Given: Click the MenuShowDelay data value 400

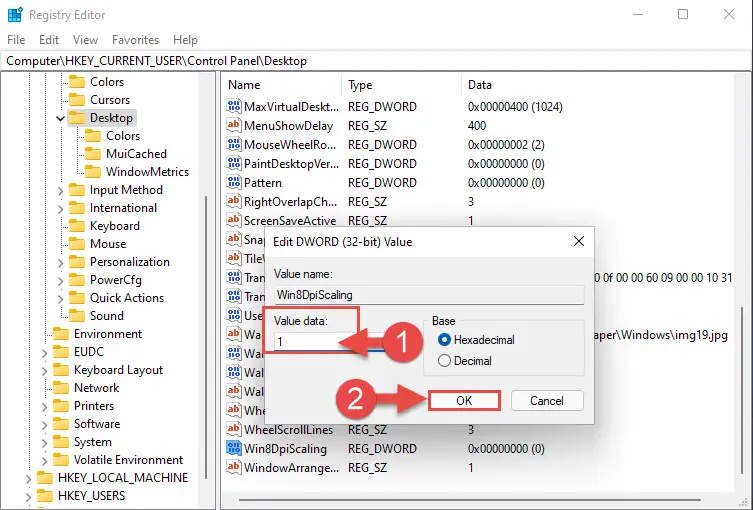Looking at the screenshot, I should 477,126.
